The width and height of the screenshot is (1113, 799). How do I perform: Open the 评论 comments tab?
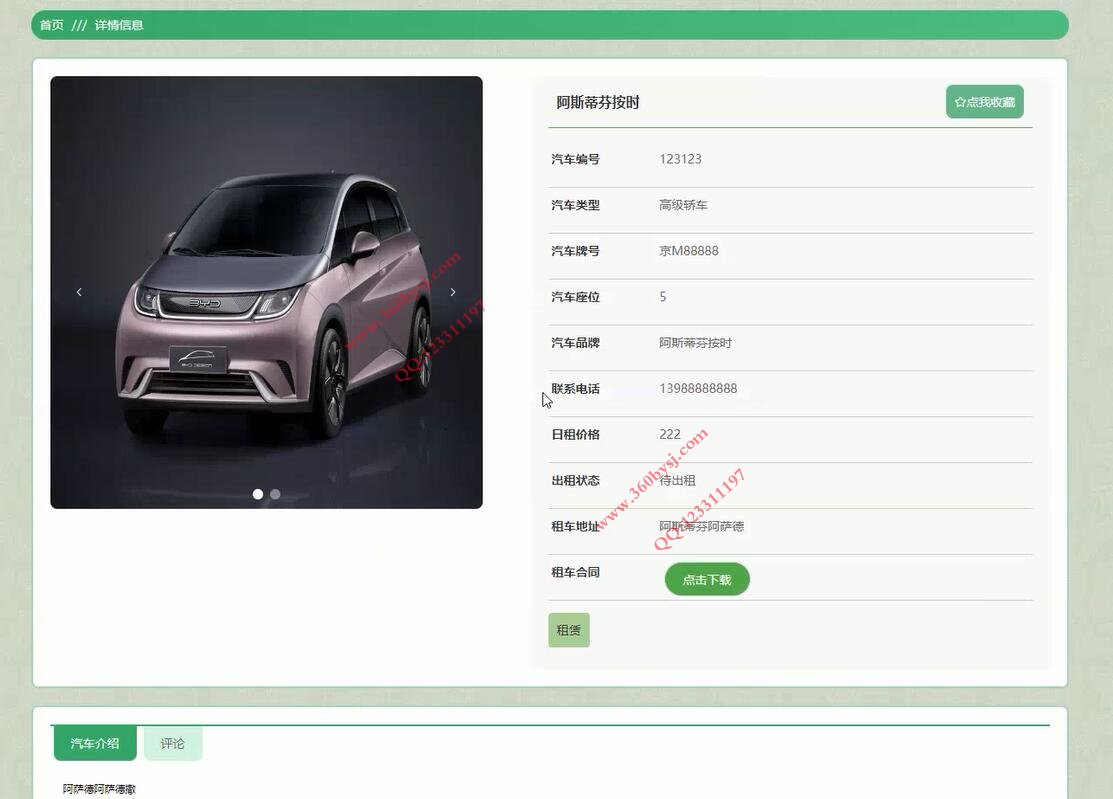pos(172,743)
